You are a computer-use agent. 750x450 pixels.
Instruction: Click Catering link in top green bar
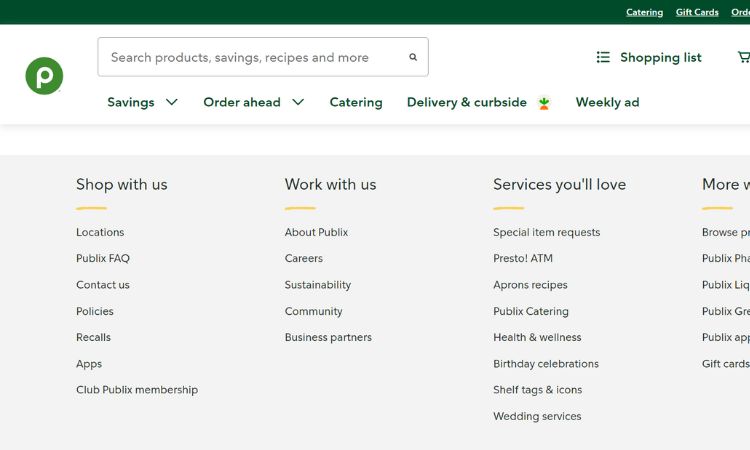[644, 12]
